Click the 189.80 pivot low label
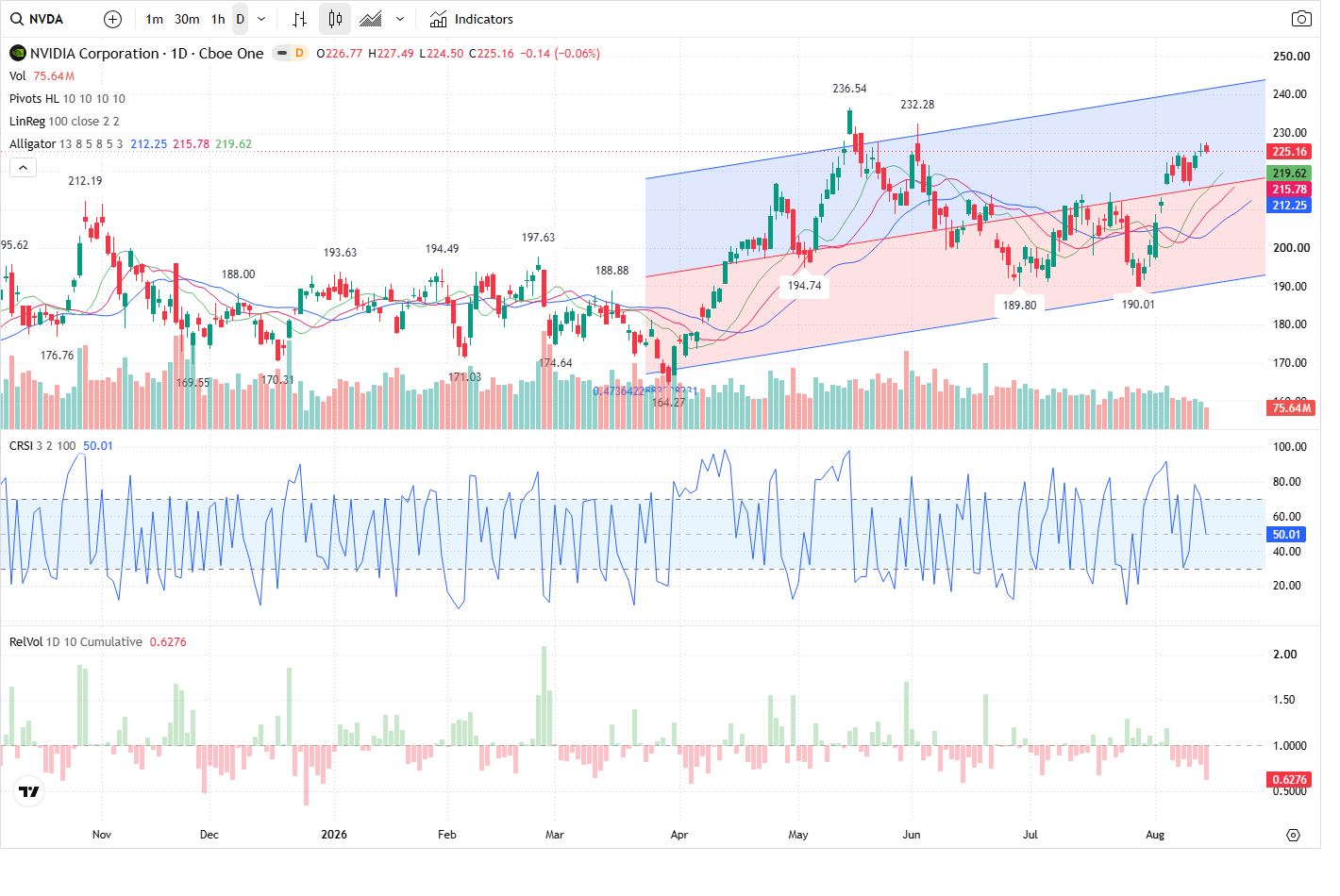The width and height of the screenshot is (1340, 896). (1019, 306)
